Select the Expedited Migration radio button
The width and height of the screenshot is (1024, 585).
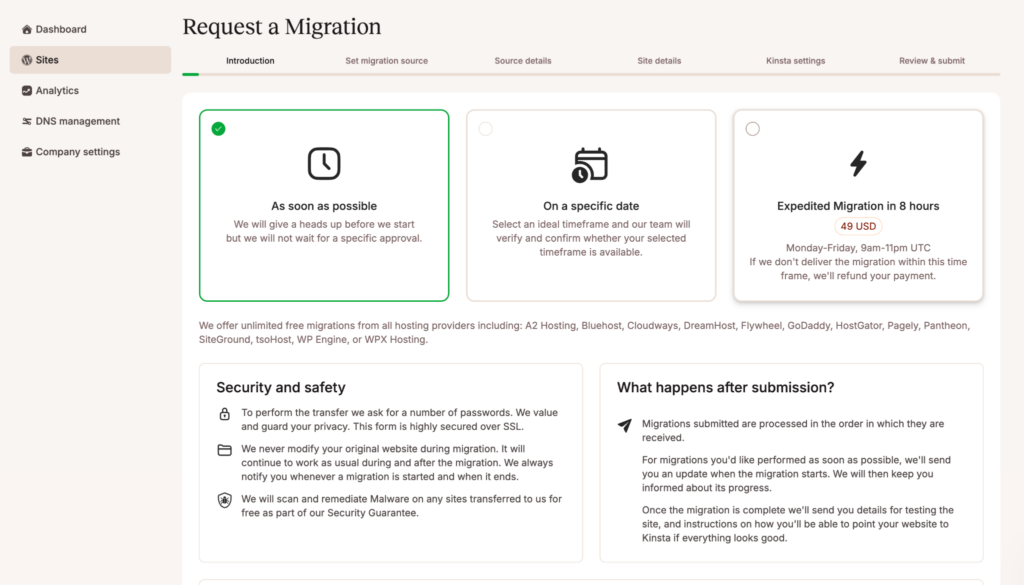[x=752, y=128]
